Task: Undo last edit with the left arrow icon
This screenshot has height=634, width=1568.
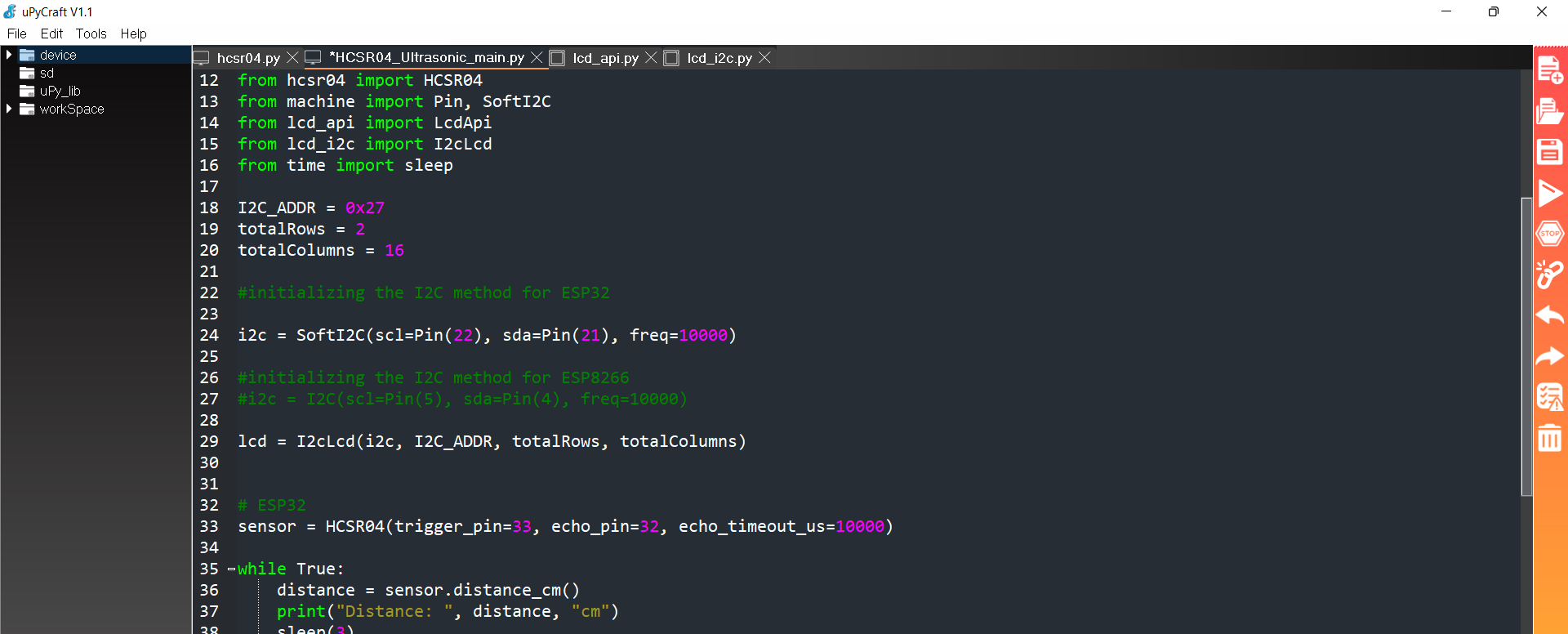Action: pyautogui.click(x=1549, y=315)
